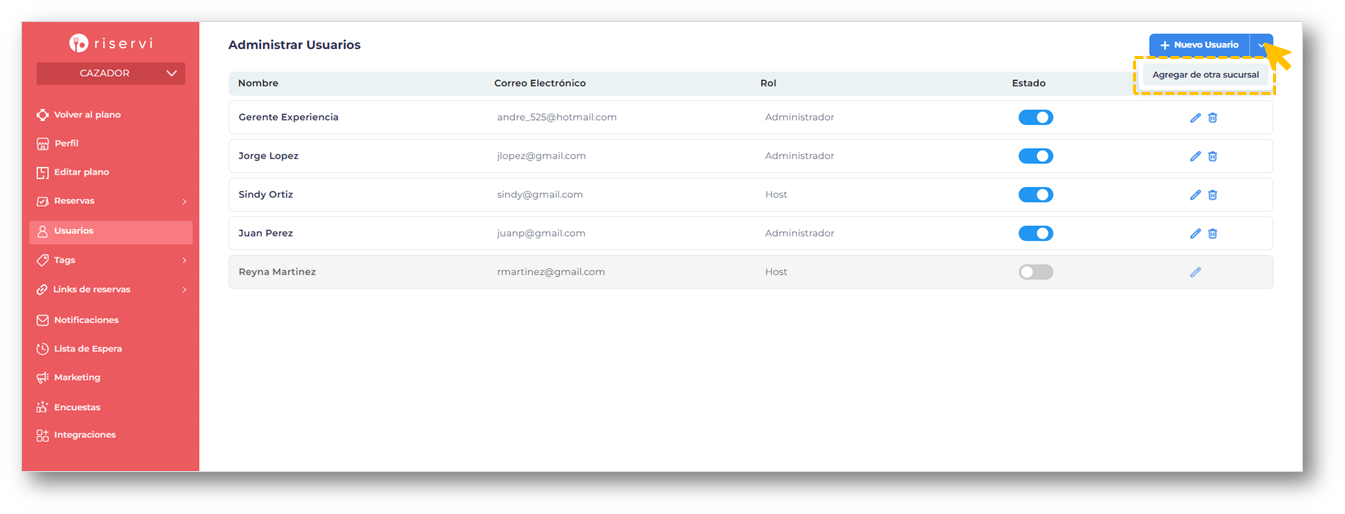Delete Gerente Experiencia with the trash icon
The width and height of the screenshot is (1345, 514).
click(1213, 118)
